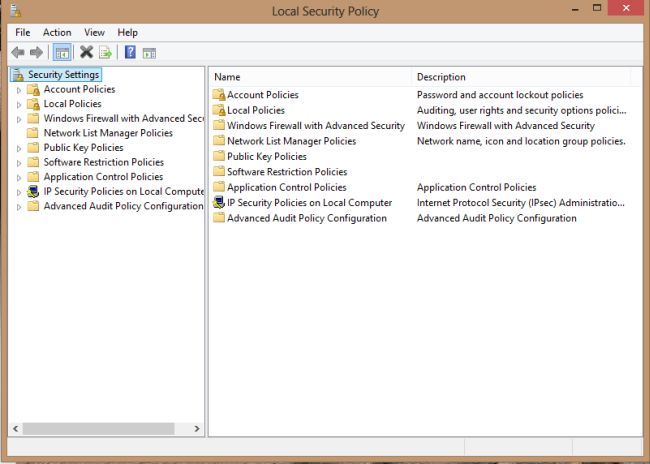Sort by the Name column header
This screenshot has height=464, width=650.
point(311,77)
